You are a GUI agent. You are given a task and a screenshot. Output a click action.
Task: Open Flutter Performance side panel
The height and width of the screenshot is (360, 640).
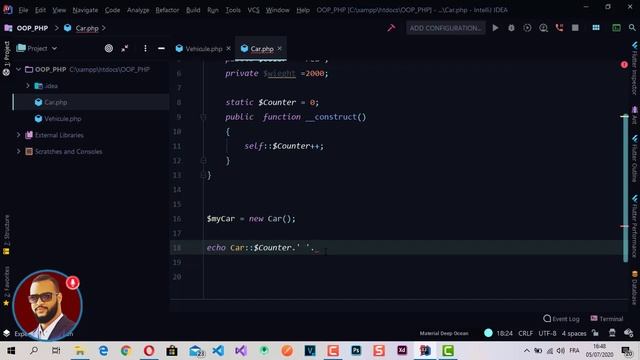pyautogui.click(x=635, y=226)
